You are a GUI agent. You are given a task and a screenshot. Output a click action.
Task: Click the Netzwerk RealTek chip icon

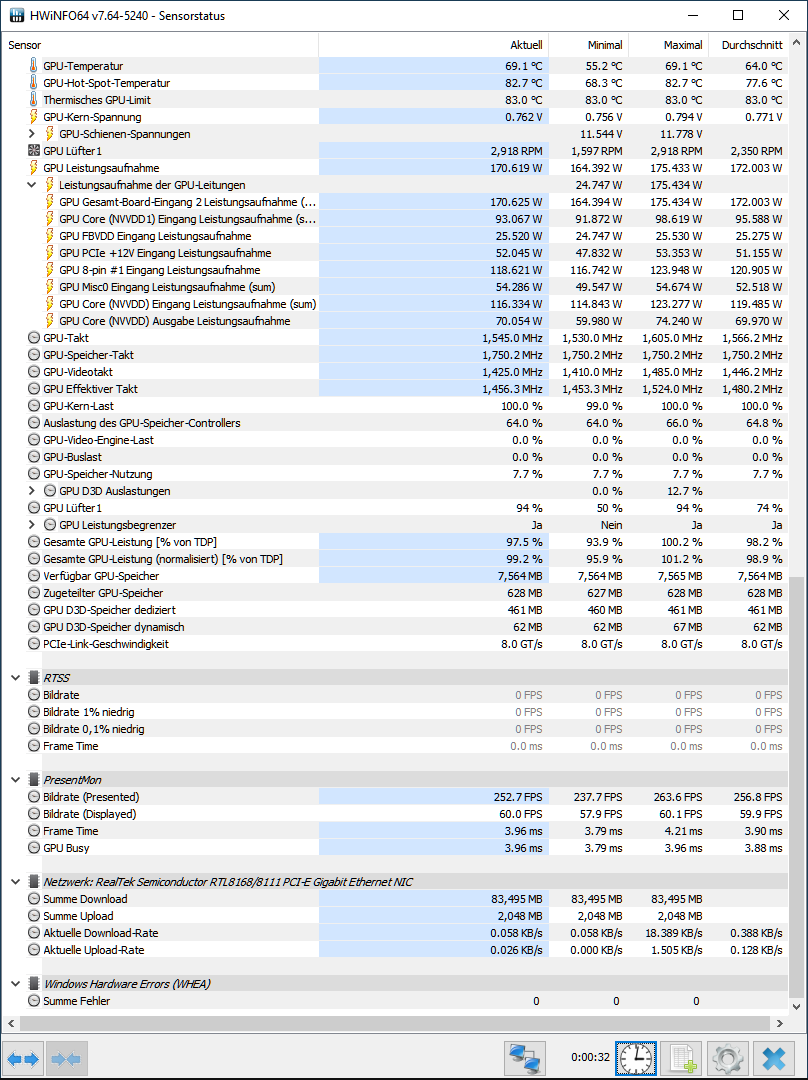[34, 882]
